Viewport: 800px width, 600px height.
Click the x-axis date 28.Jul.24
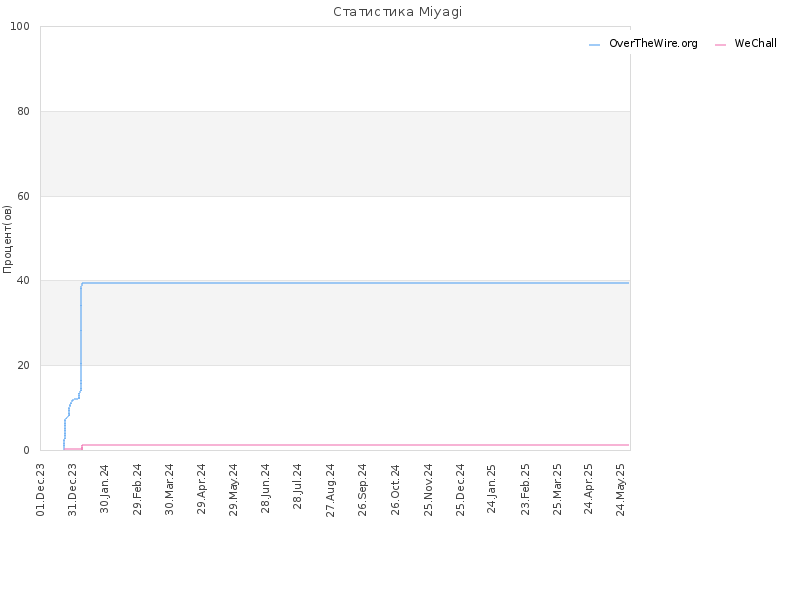pos(298,487)
